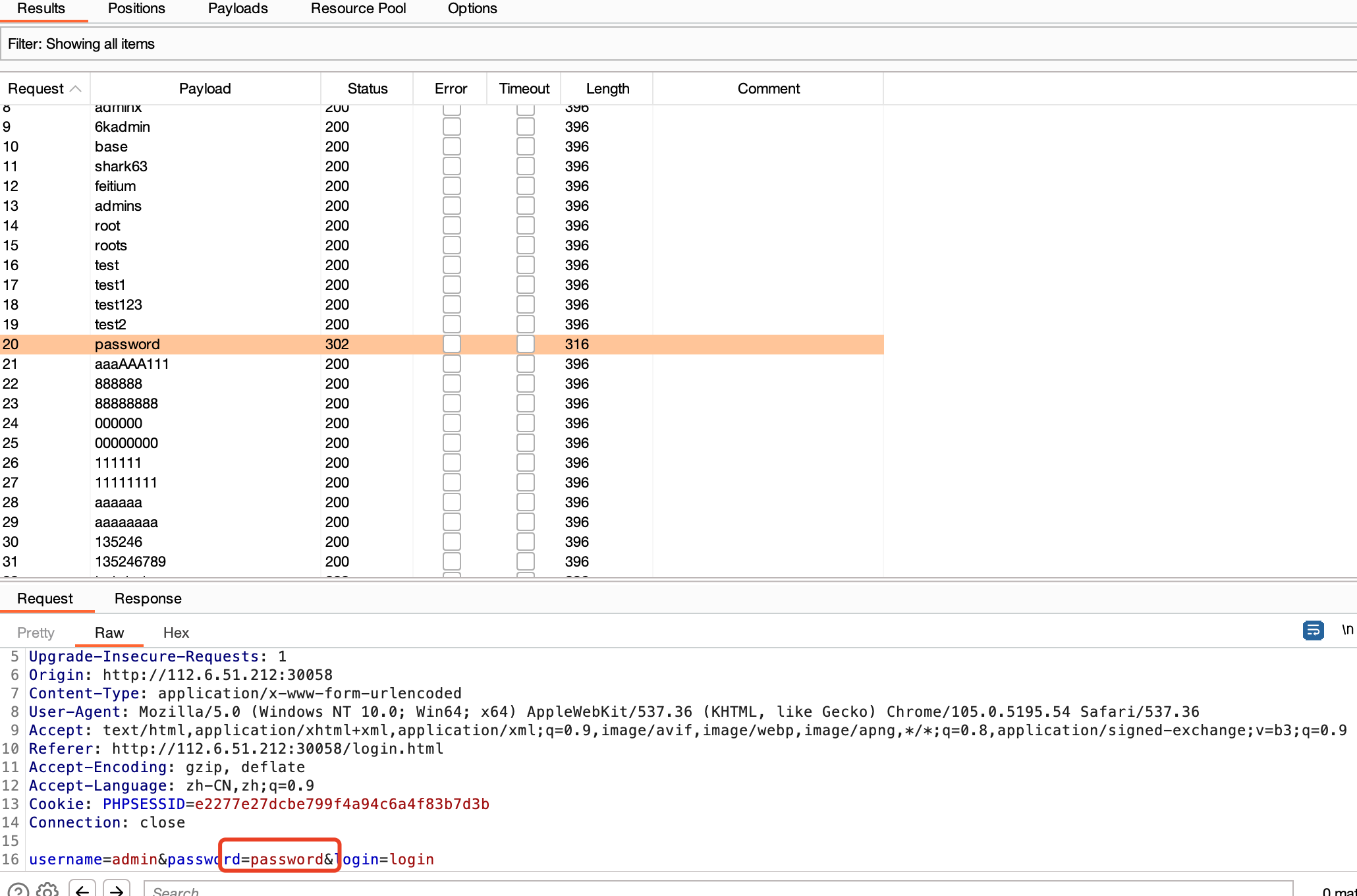Switch to Pretty view
The width and height of the screenshot is (1357, 896).
[x=36, y=632]
